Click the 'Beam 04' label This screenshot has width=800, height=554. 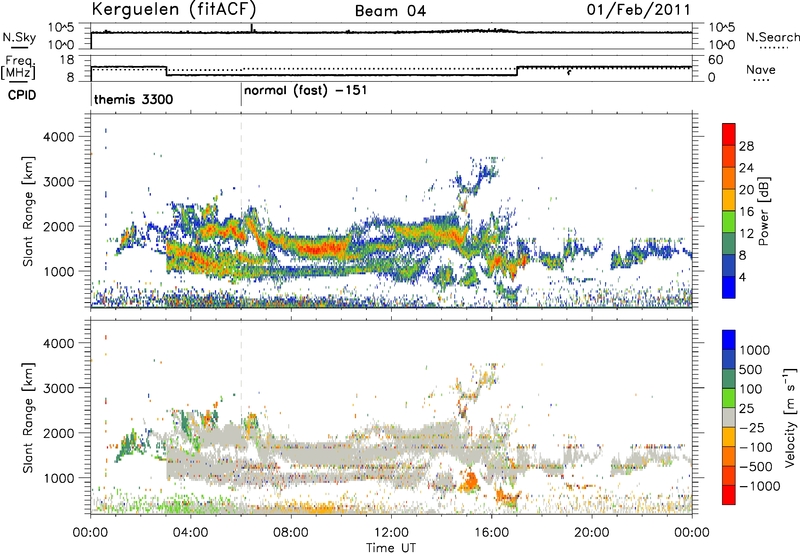[x=390, y=11]
